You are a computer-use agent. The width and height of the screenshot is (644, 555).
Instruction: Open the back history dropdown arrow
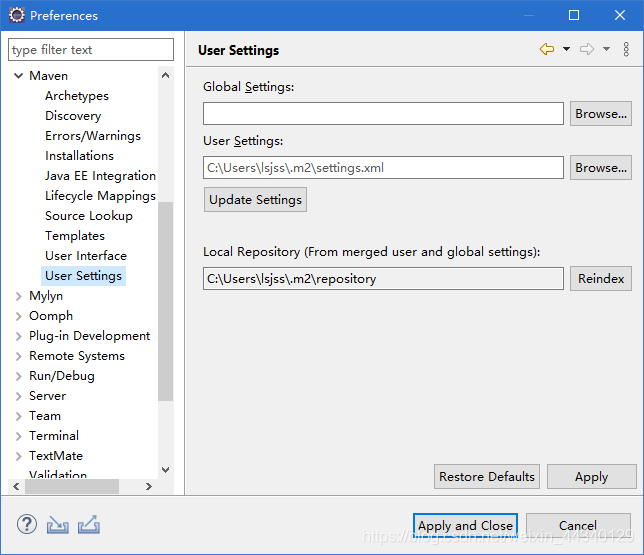click(x=566, y=49)
